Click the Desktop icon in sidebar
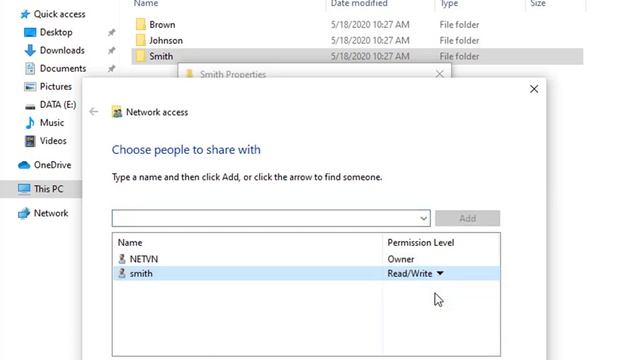Viewport: 640px width, 360px height. click(x=30, y=32)
